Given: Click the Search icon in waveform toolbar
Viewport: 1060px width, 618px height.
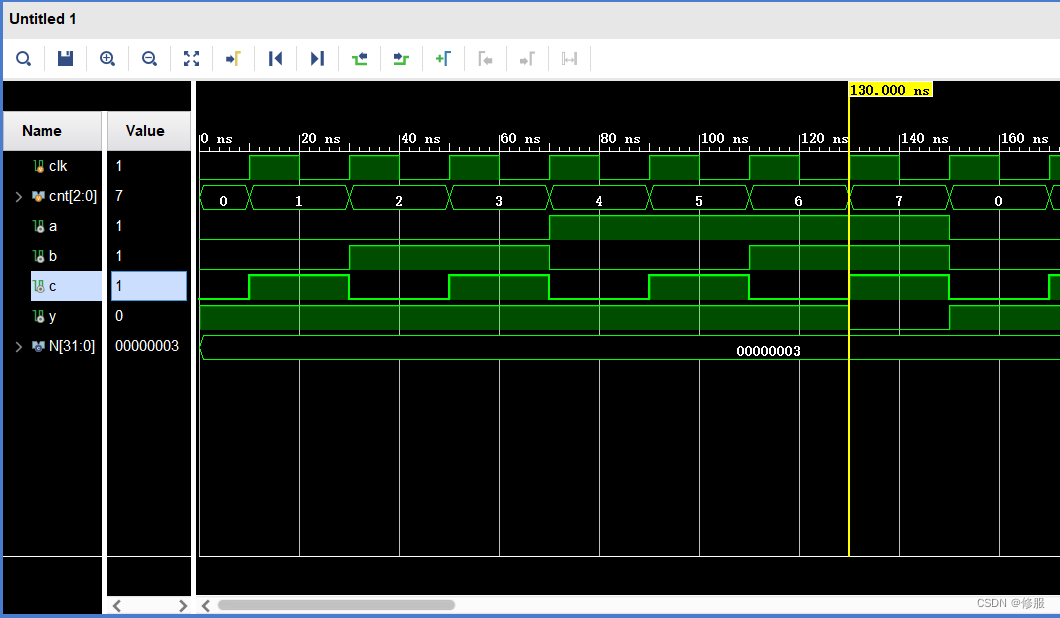Looking at the screenshot, I should pyautogui.click(x=23, y=59).
